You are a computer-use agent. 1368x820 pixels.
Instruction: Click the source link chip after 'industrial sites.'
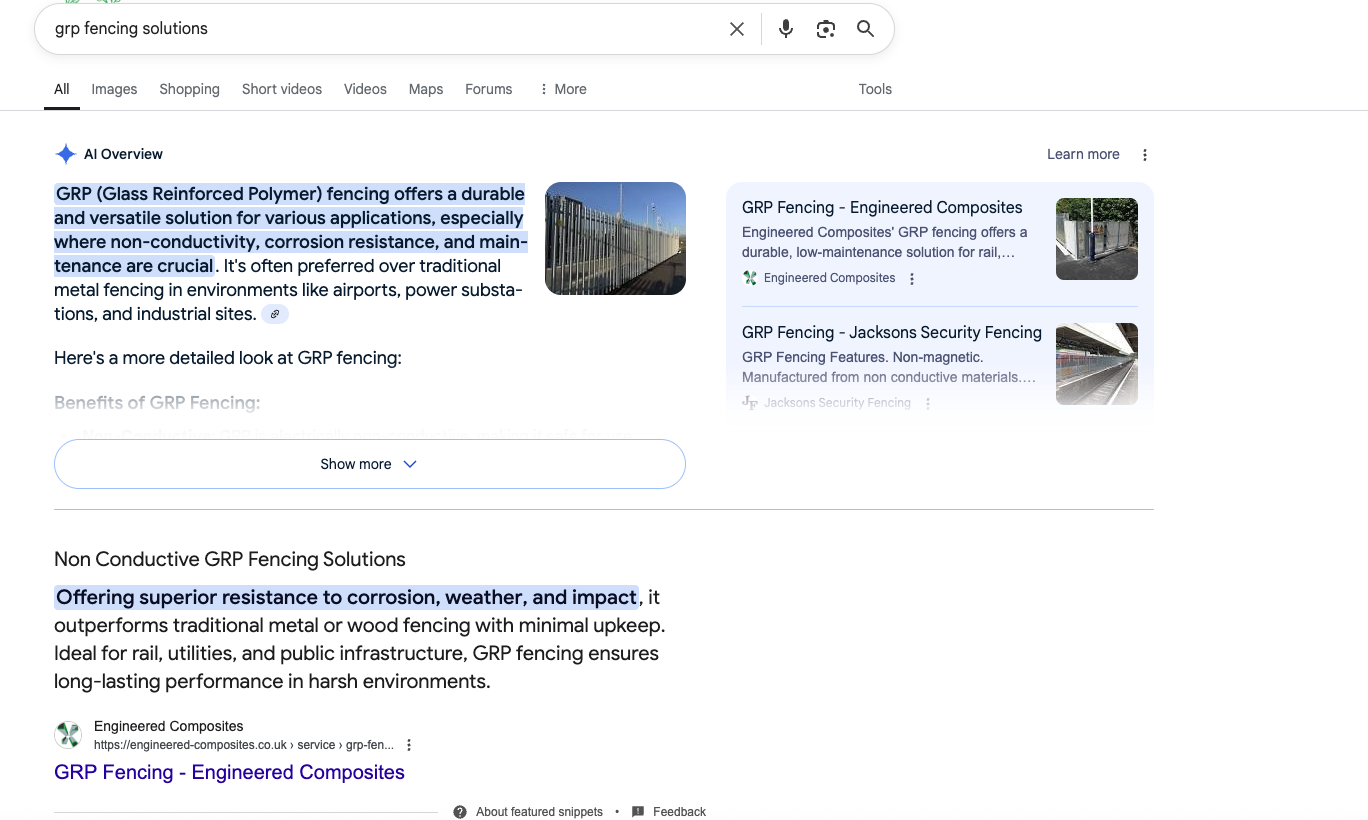[275, 314]
